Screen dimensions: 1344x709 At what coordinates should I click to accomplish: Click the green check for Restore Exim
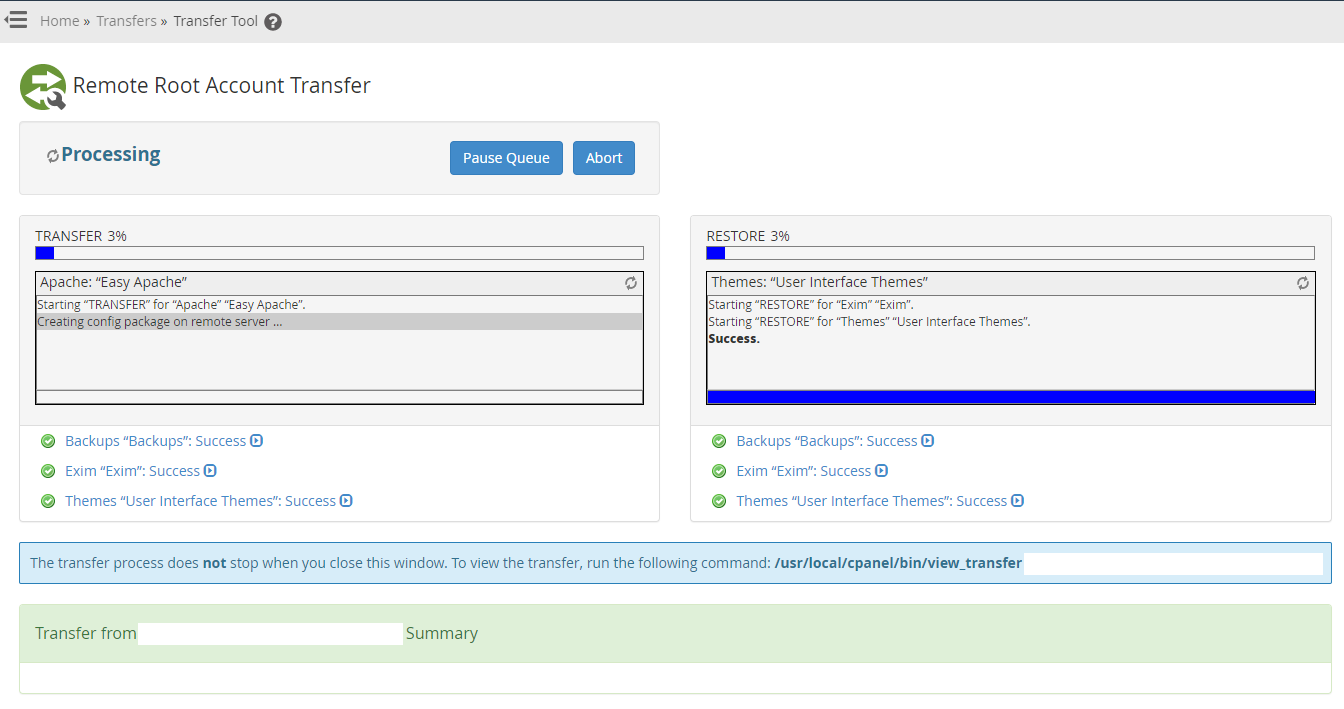coord(719,471)
